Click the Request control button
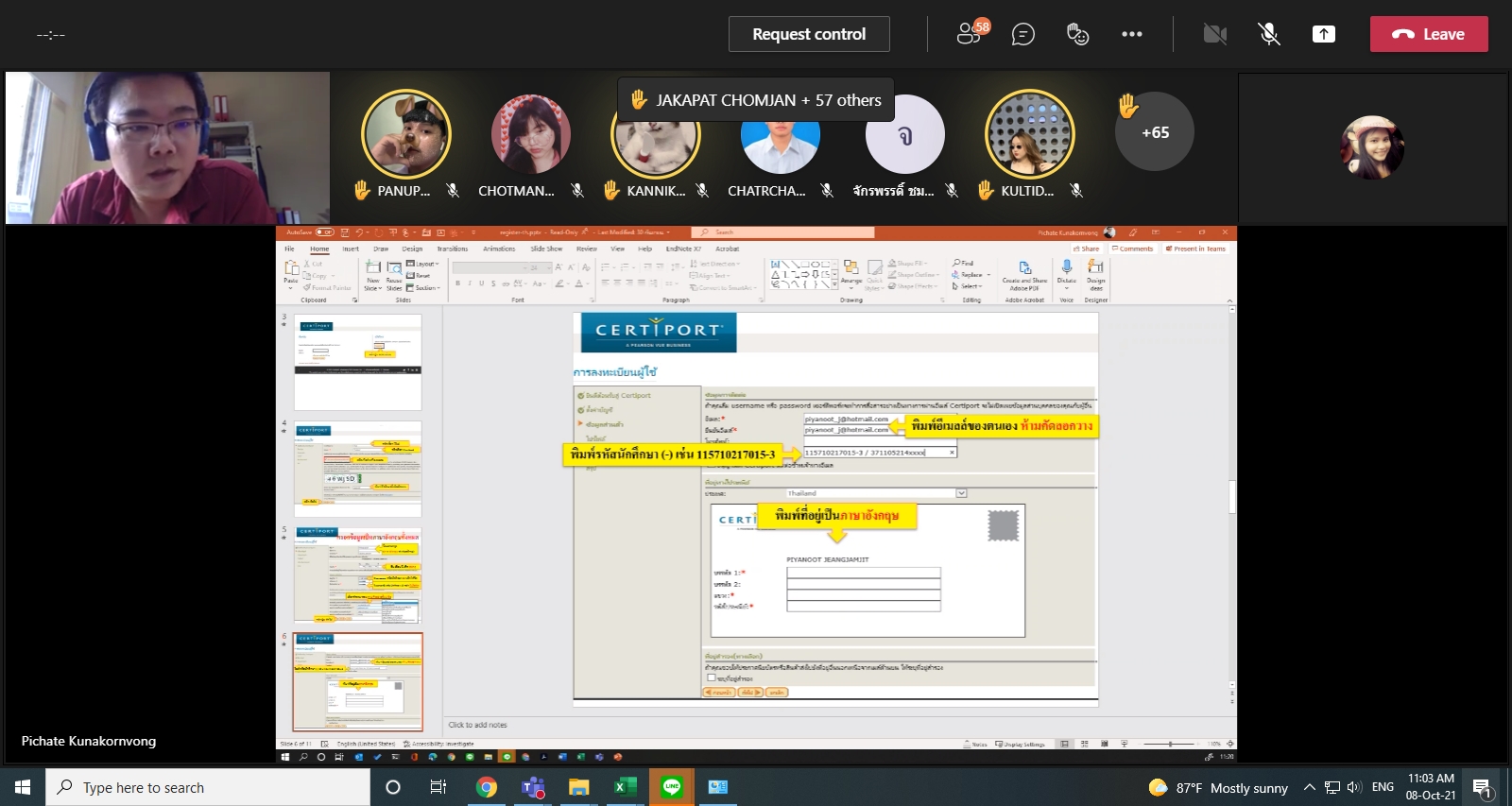The image size is (1512, 806). tap(809, 34)
